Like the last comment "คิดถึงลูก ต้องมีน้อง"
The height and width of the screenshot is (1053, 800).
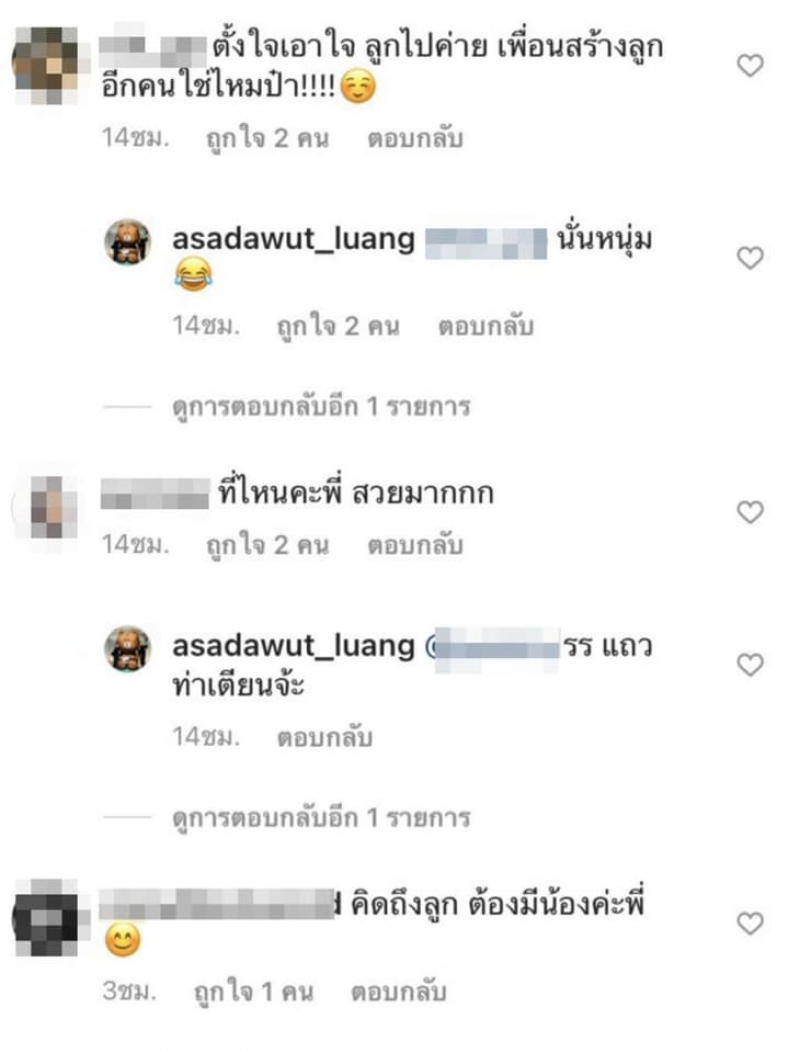point(750,924)
